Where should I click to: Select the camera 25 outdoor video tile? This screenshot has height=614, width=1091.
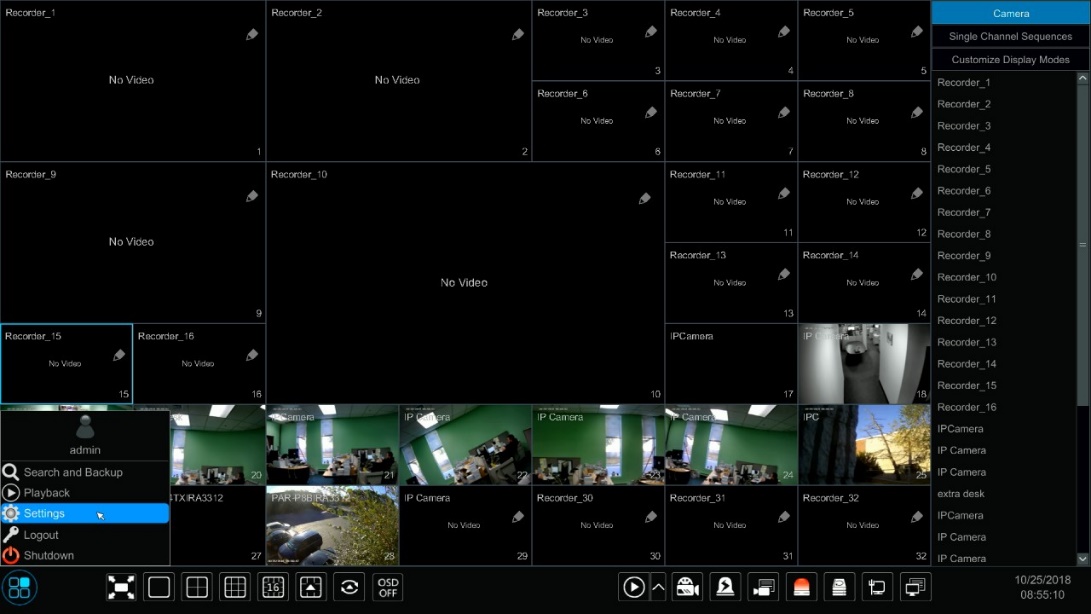(864, 444)
